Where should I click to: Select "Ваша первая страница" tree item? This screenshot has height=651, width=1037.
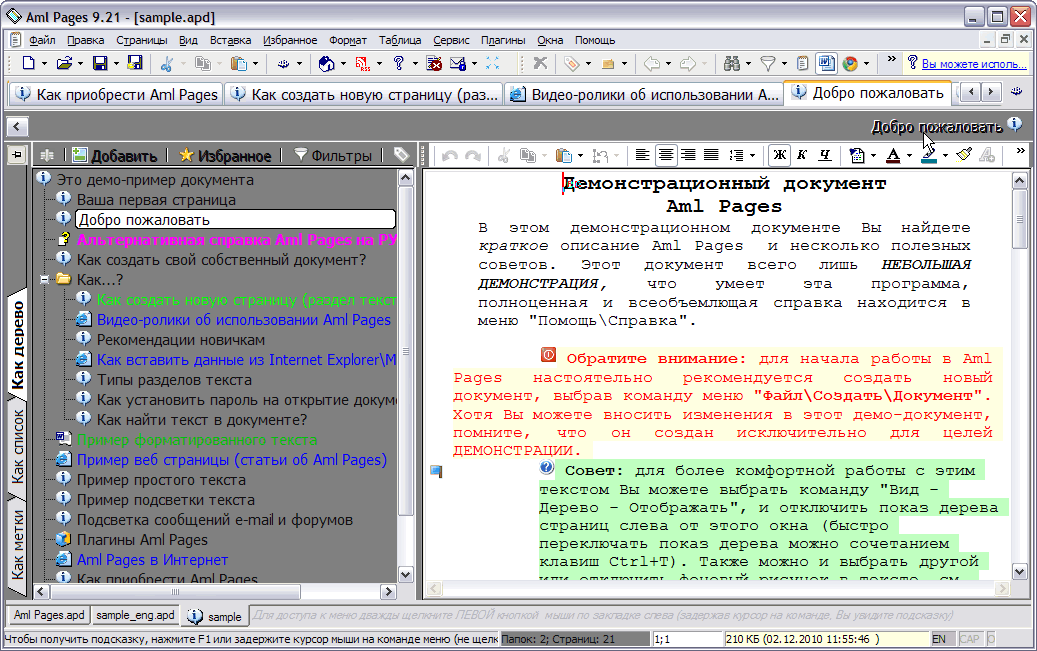point(156,200)
